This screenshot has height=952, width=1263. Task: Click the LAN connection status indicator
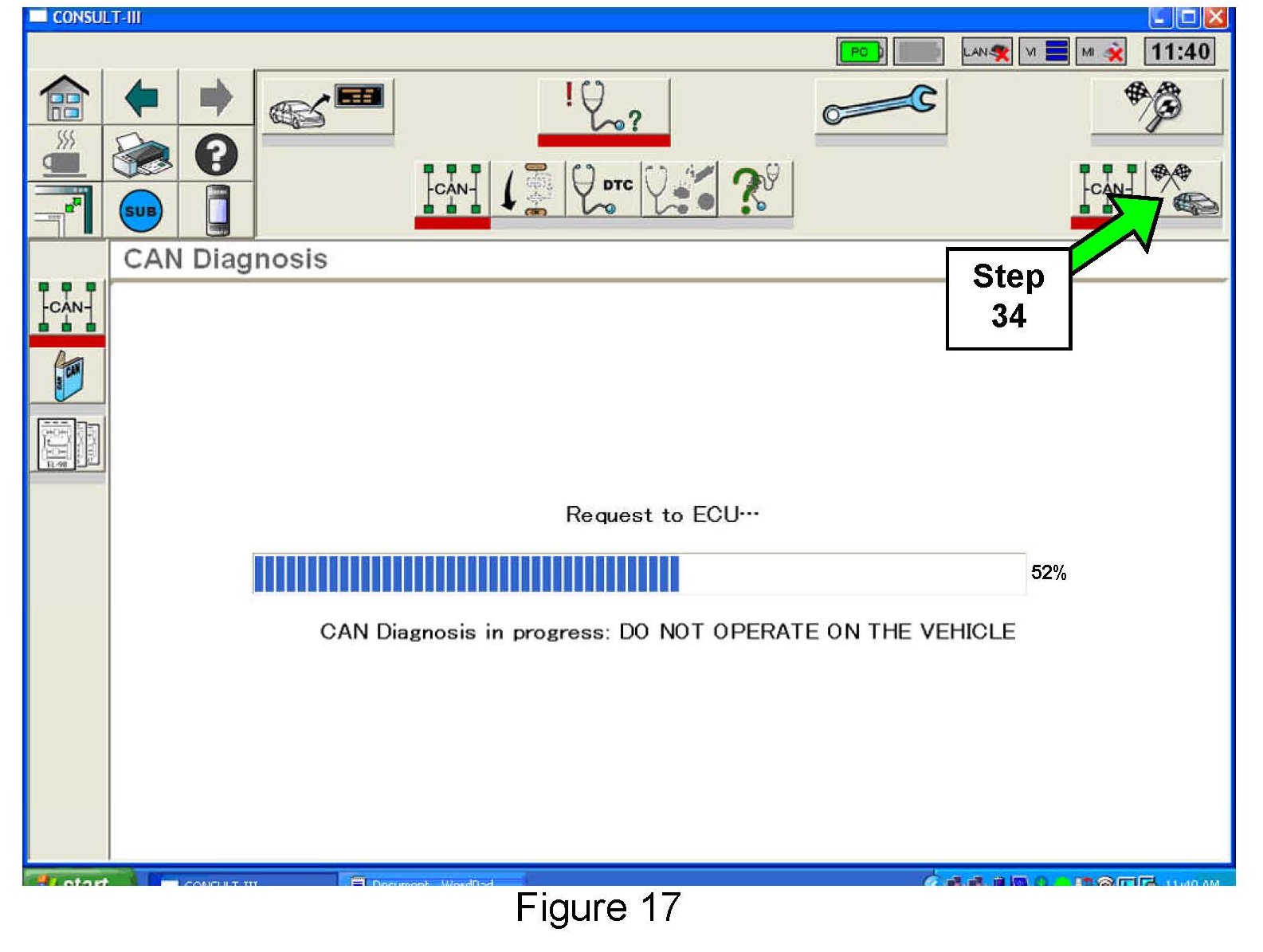[986, 53]
